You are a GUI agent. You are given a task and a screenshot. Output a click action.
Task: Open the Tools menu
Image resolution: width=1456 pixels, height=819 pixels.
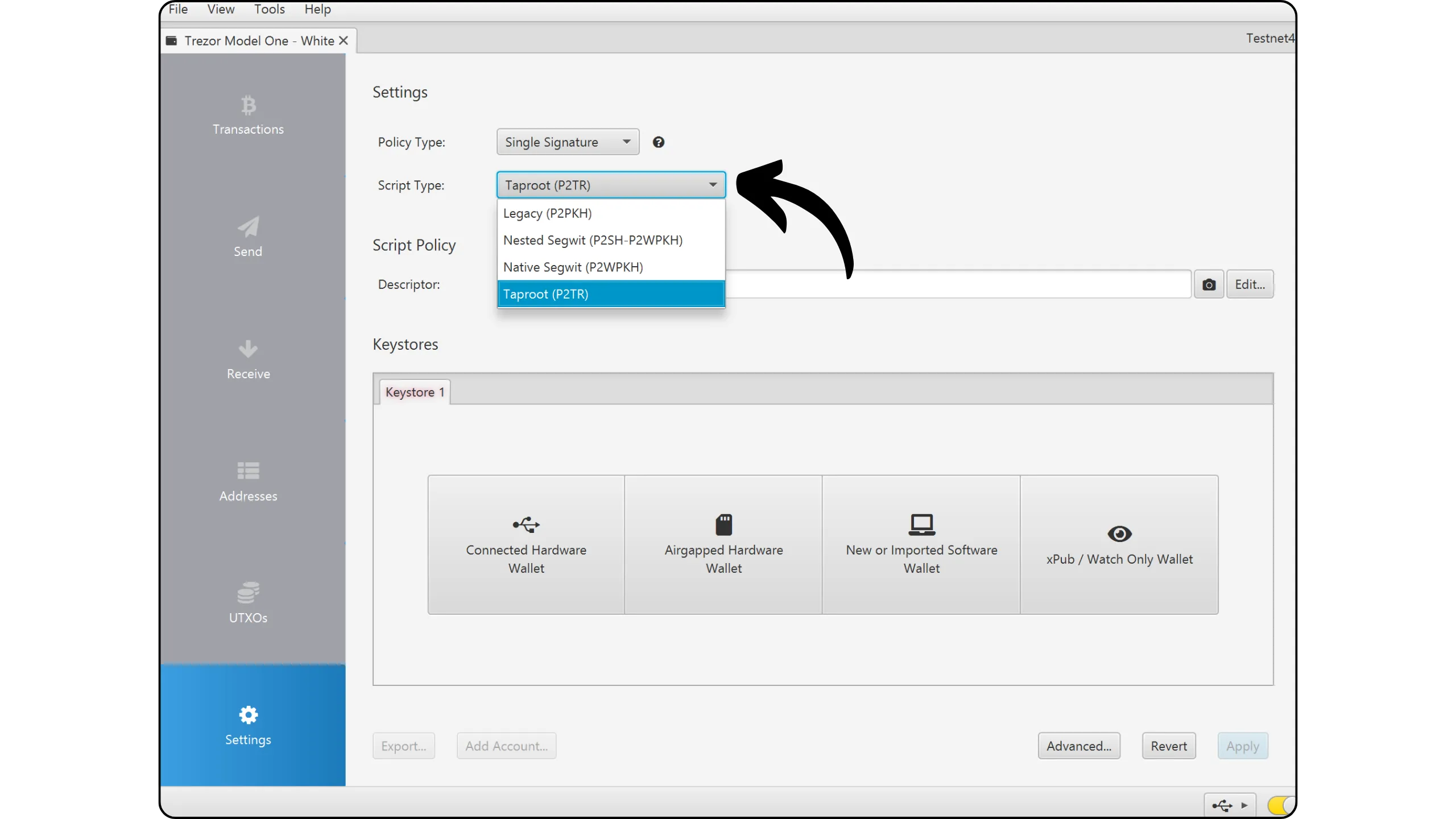tap(269, 9)
